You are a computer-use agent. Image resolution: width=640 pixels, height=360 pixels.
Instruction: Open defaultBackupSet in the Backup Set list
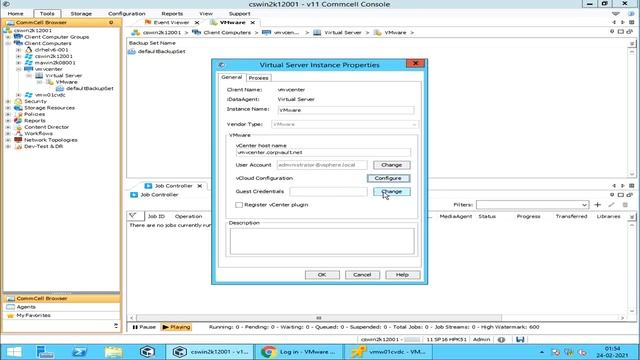point(161,51)
